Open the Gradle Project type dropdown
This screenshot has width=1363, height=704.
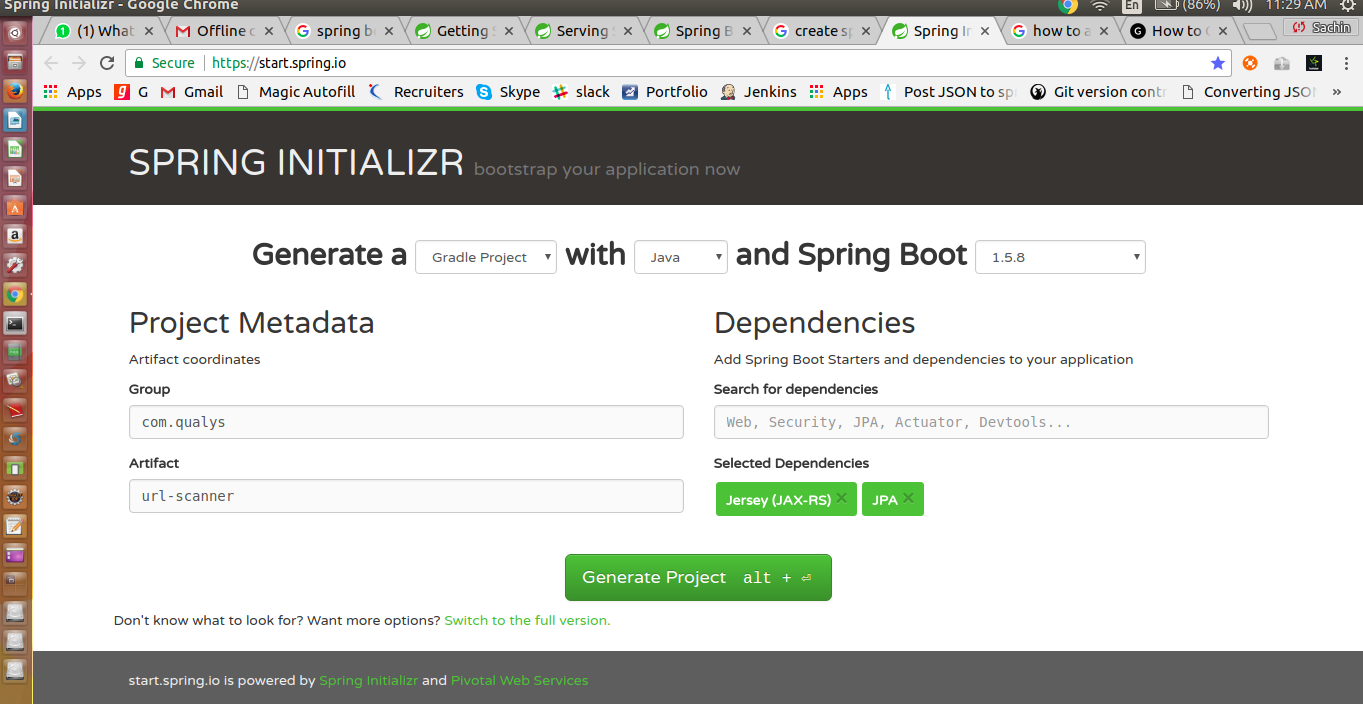tap(486, 257)
